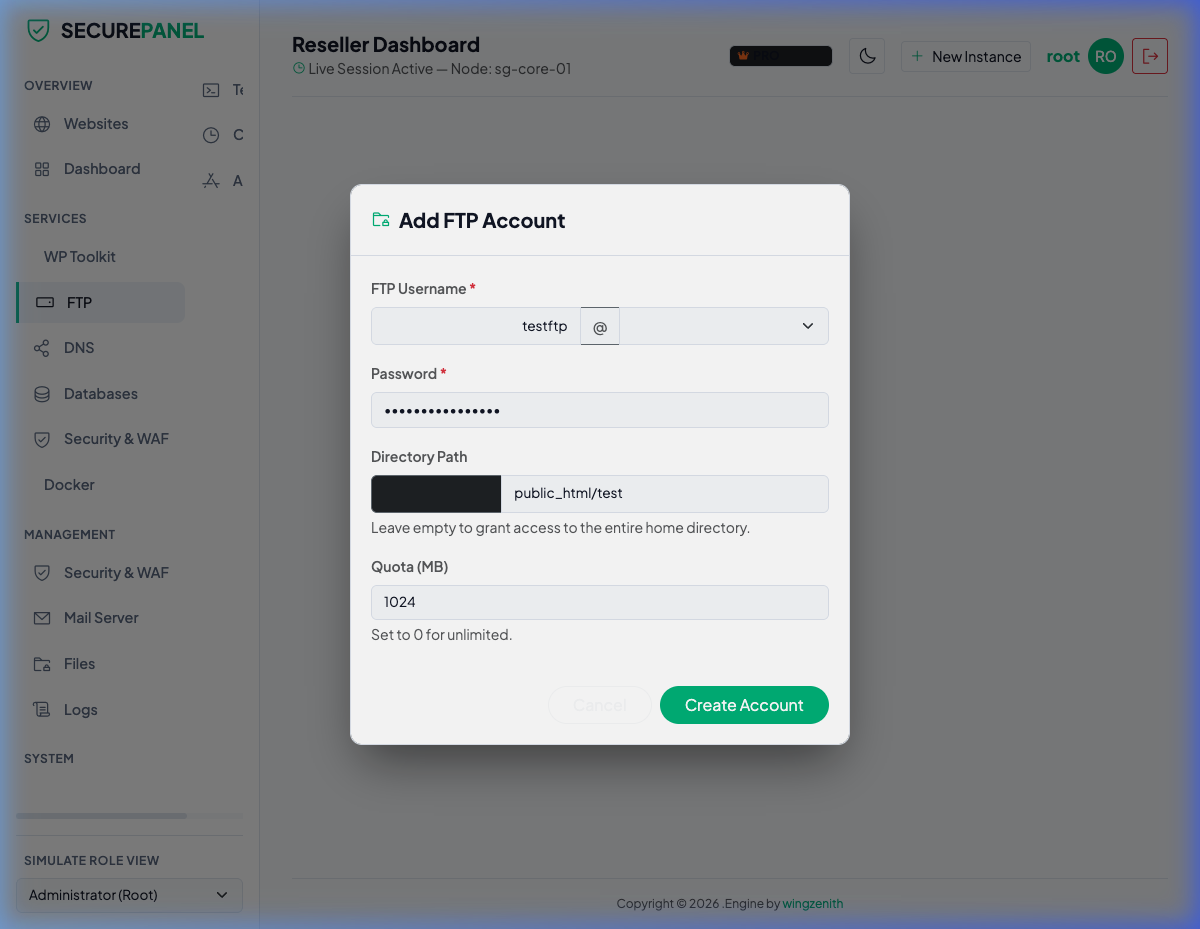The height and width of the screenshot is (929, 1200).
Task: Click the @ separator button
Action: pos(600,326)
